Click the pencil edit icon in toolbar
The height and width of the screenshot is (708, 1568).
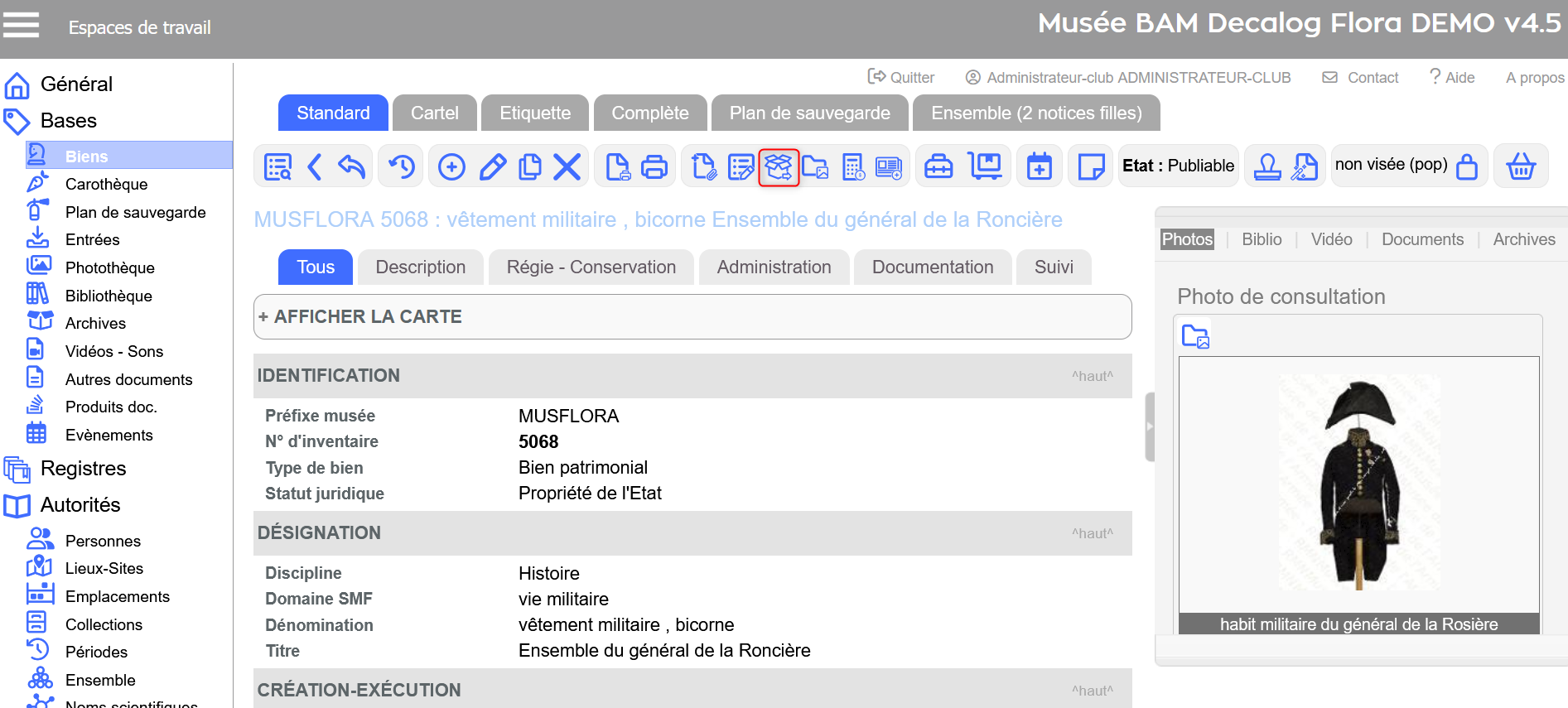[493, 167]
